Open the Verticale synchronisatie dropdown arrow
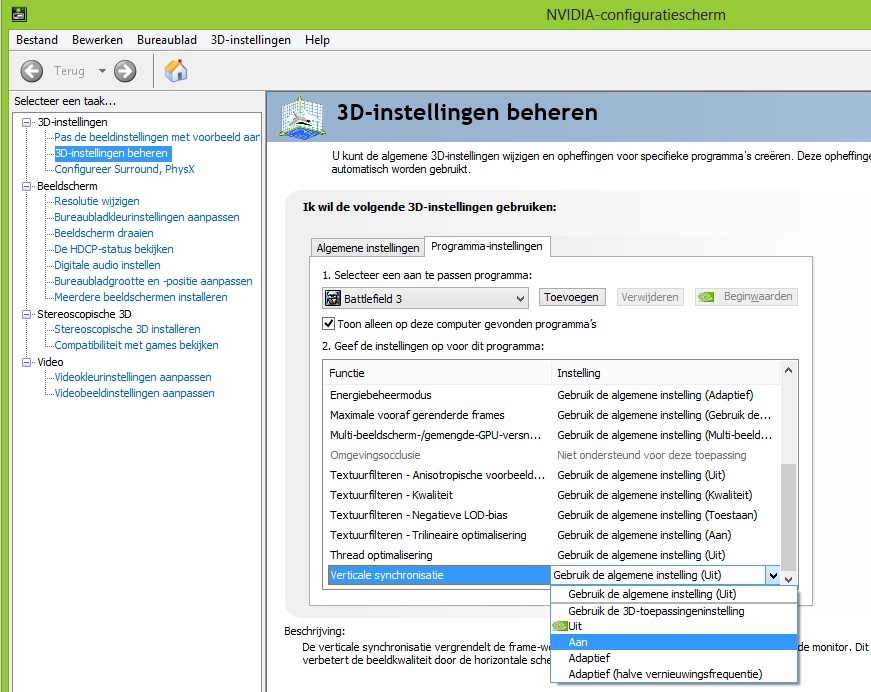 (x=773, y=575)
